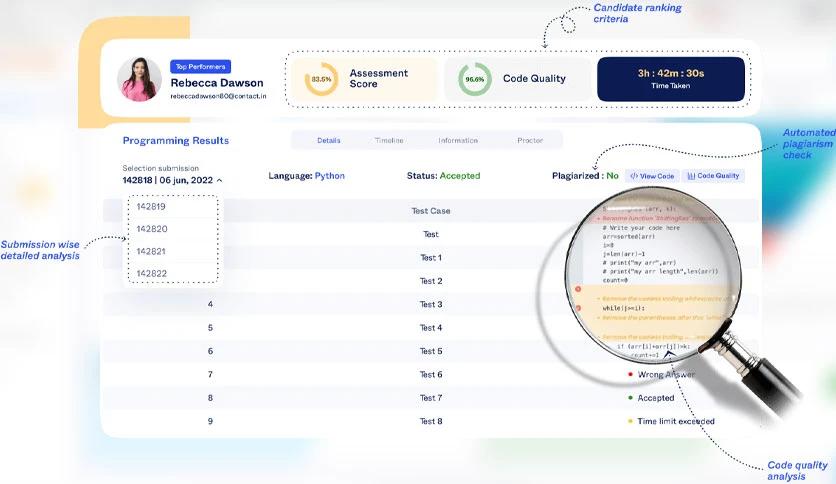Click the Code Quality button near Plagiarized
This screenshot has height=484, width=836.
[x=713, y=176]
